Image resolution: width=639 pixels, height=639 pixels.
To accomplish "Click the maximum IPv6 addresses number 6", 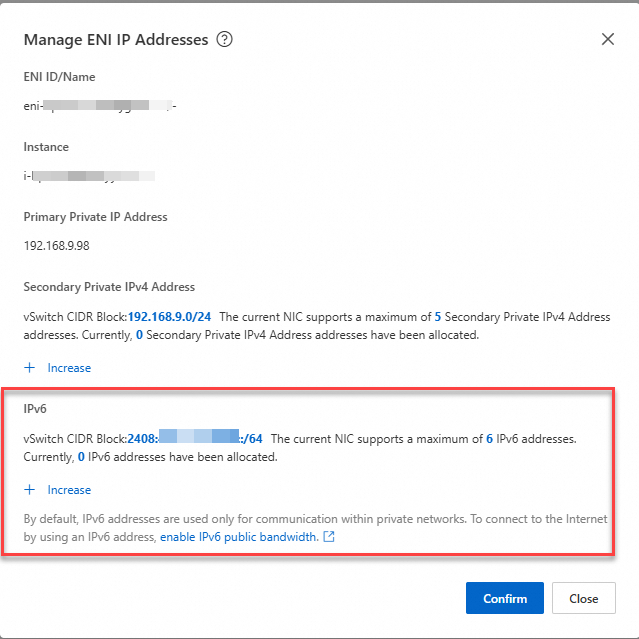I will 489,439.
